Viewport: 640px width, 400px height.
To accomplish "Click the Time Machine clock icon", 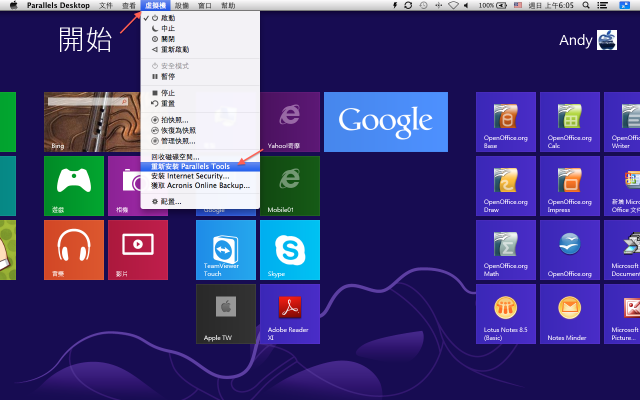I will [x=424, y=5].
